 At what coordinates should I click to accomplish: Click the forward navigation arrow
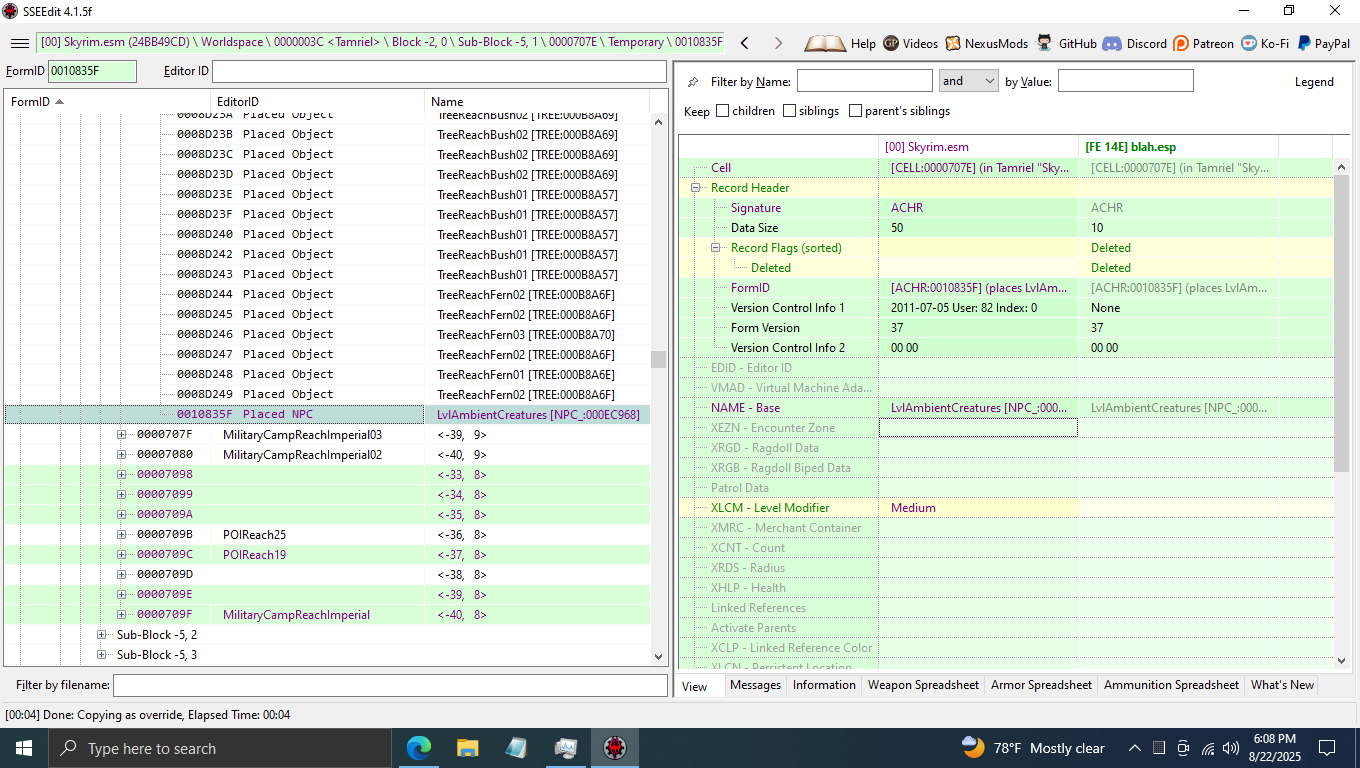778,43
